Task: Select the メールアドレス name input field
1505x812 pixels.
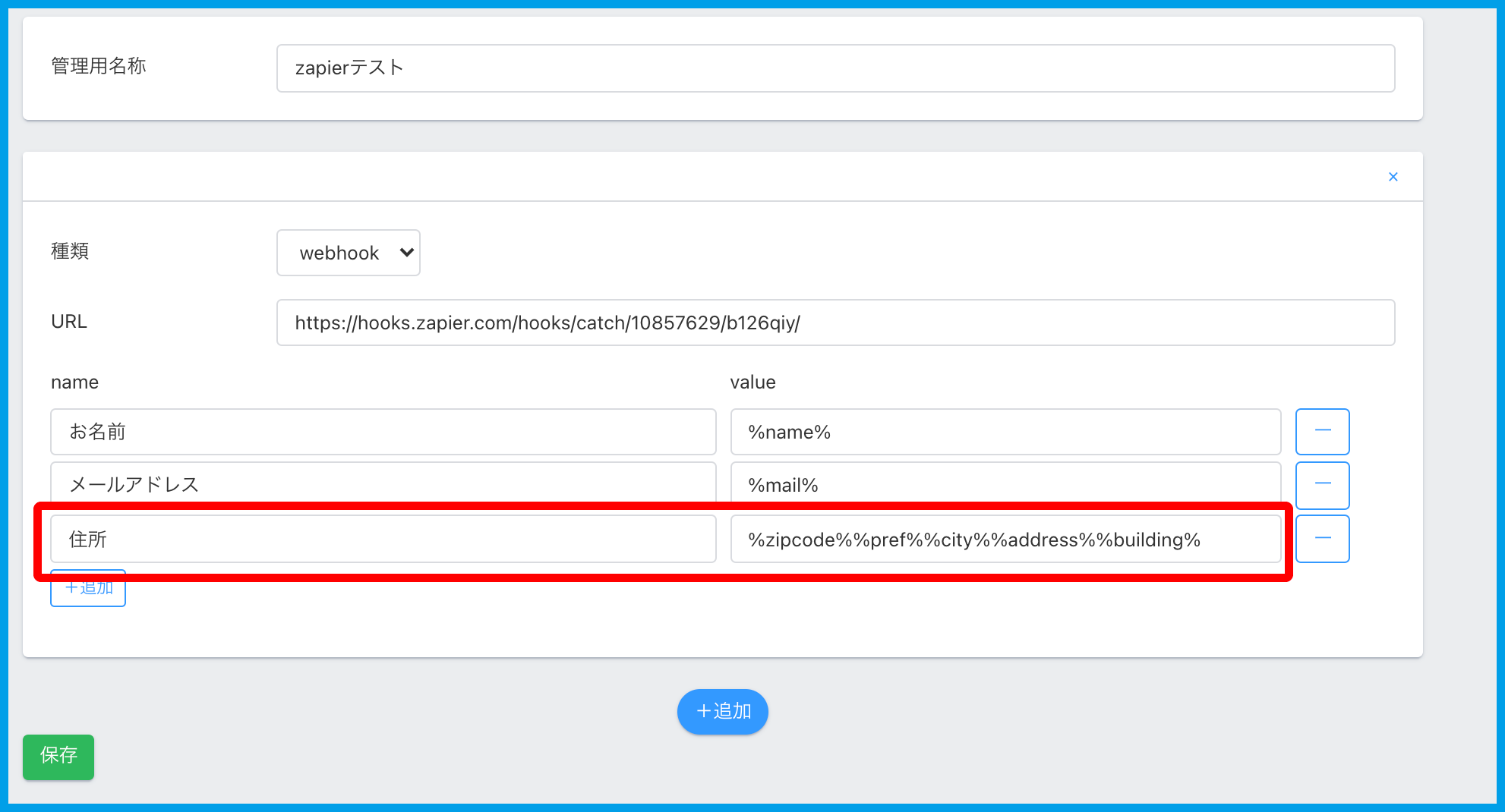Action: [383, 483]
